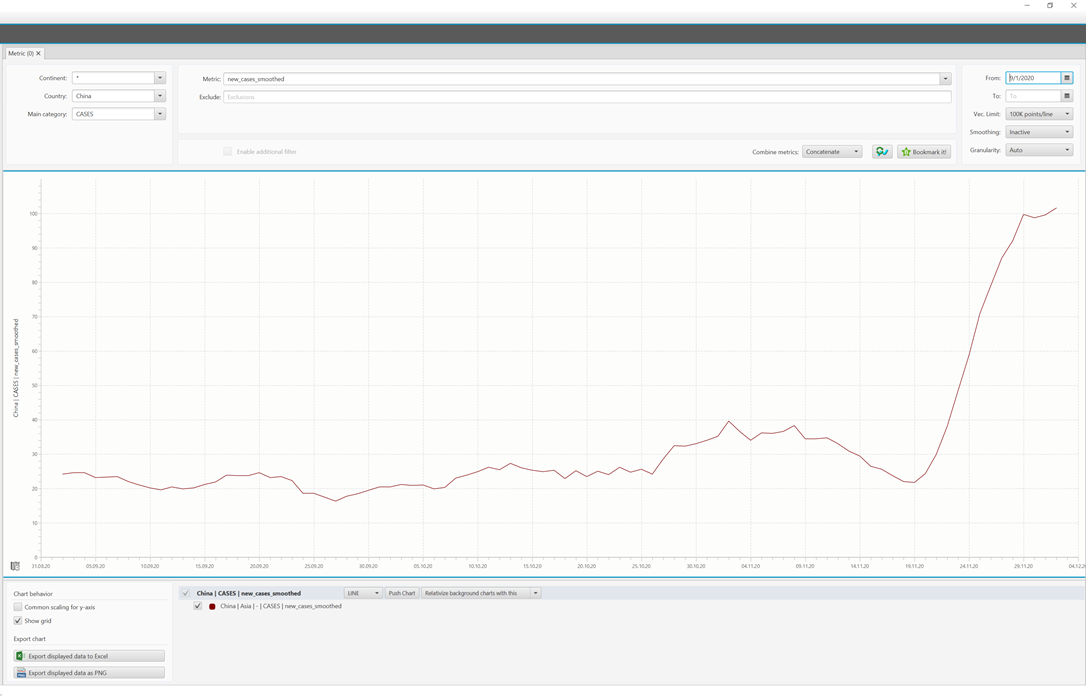Open the Combine metrics Concatenate dropdown
The image size is (1086, 700).
tap(831, 152)
